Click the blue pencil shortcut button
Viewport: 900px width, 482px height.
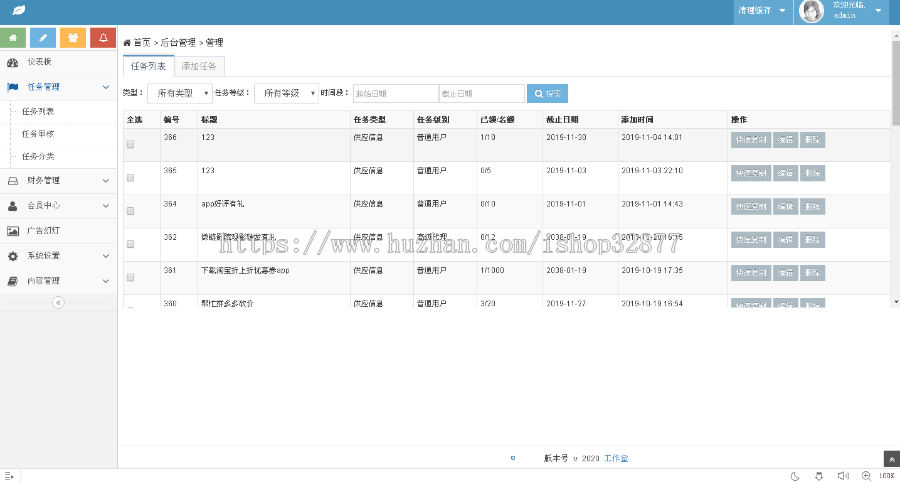click(x=43, y=38)
